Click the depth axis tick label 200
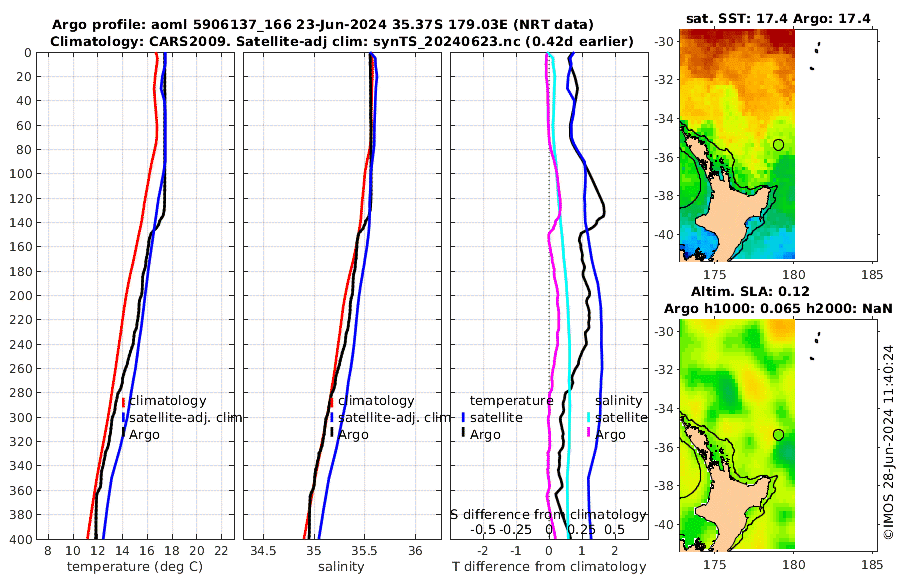 pyautogui.click(x=20, y=296)
